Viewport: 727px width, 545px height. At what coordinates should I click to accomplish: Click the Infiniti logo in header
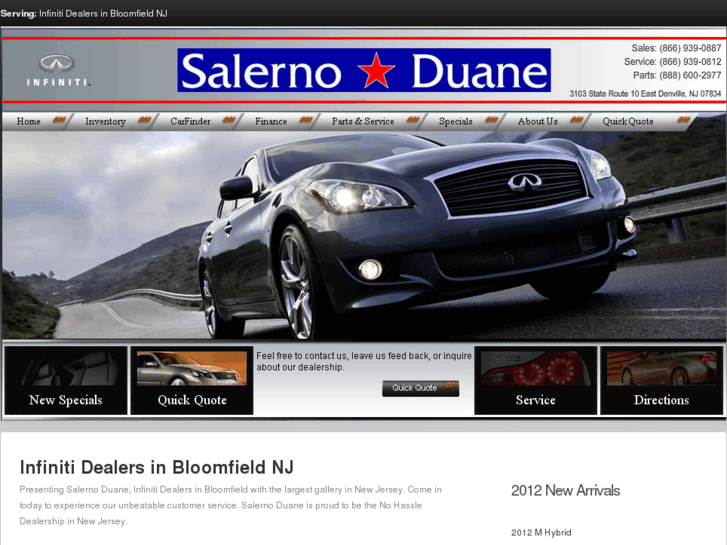coord(57,71)
